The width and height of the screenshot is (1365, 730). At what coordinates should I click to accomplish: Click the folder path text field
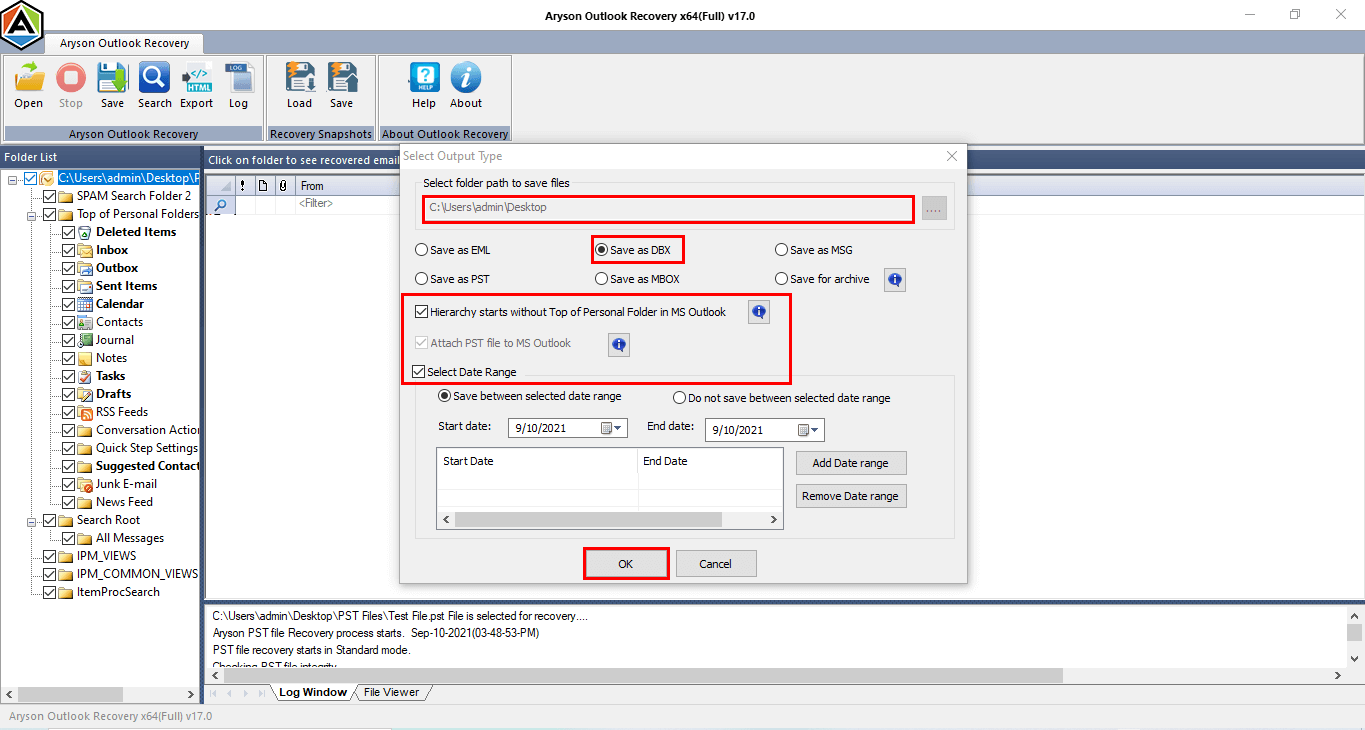[x=668, y=208]
